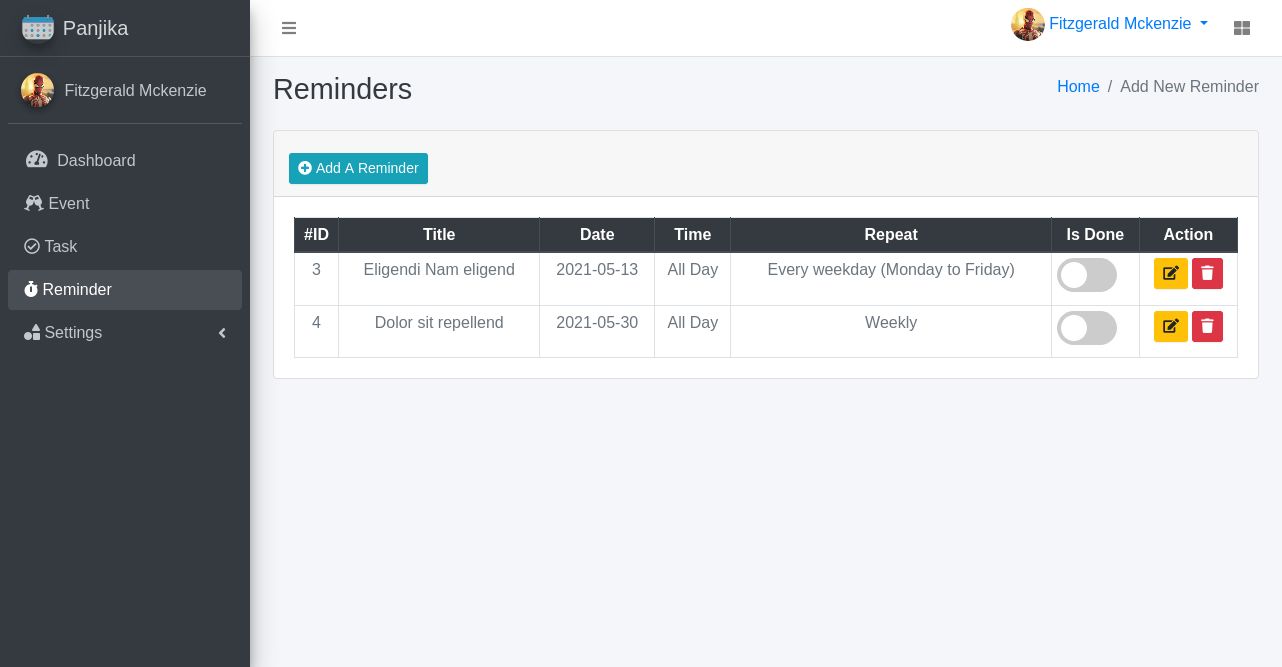Mark reminder 4 as done
The height and width of the screenshot is (667, 1282).
click(x=1087, y=328)
